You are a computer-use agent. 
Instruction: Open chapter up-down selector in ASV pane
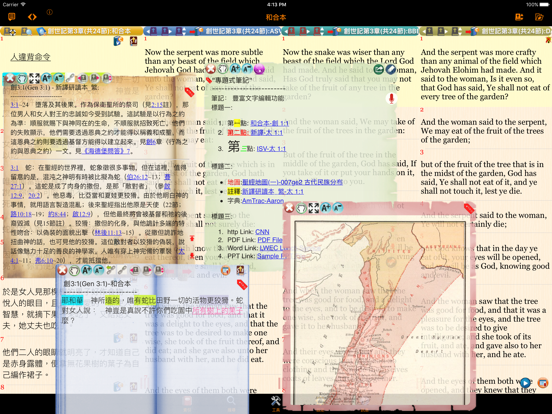point(180,31)
